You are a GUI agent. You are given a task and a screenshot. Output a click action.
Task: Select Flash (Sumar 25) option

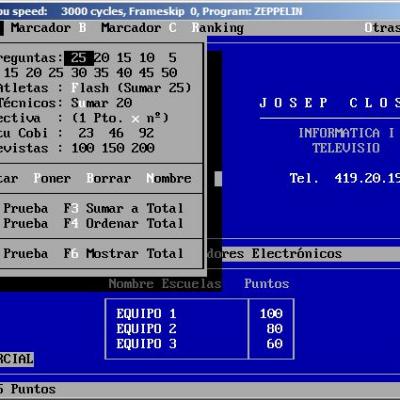coord(131,88)
